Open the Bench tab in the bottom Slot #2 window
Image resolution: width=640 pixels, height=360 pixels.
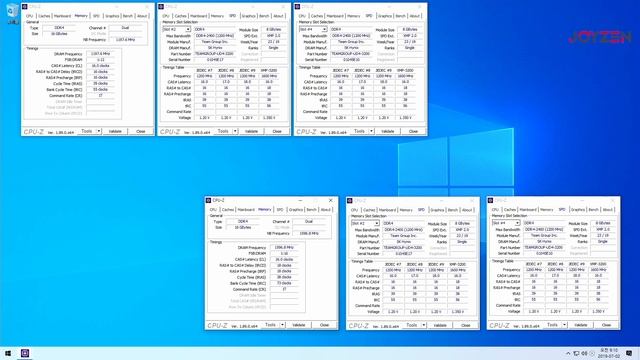453,210
